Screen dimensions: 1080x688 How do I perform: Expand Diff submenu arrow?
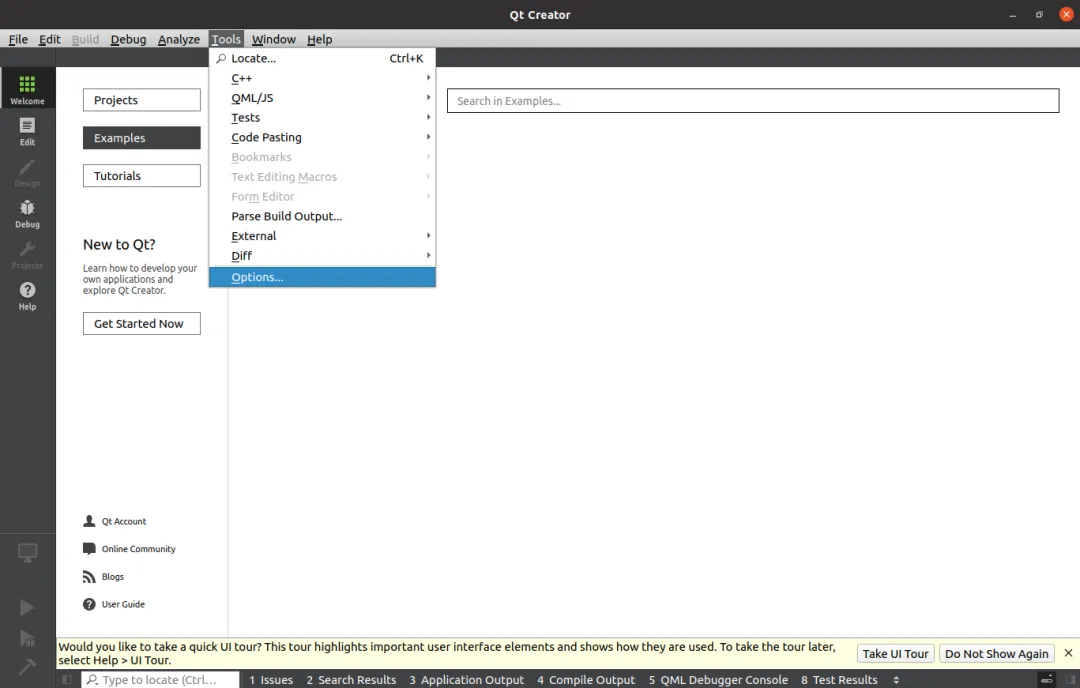pyautogui.click(x=428, y=256)
